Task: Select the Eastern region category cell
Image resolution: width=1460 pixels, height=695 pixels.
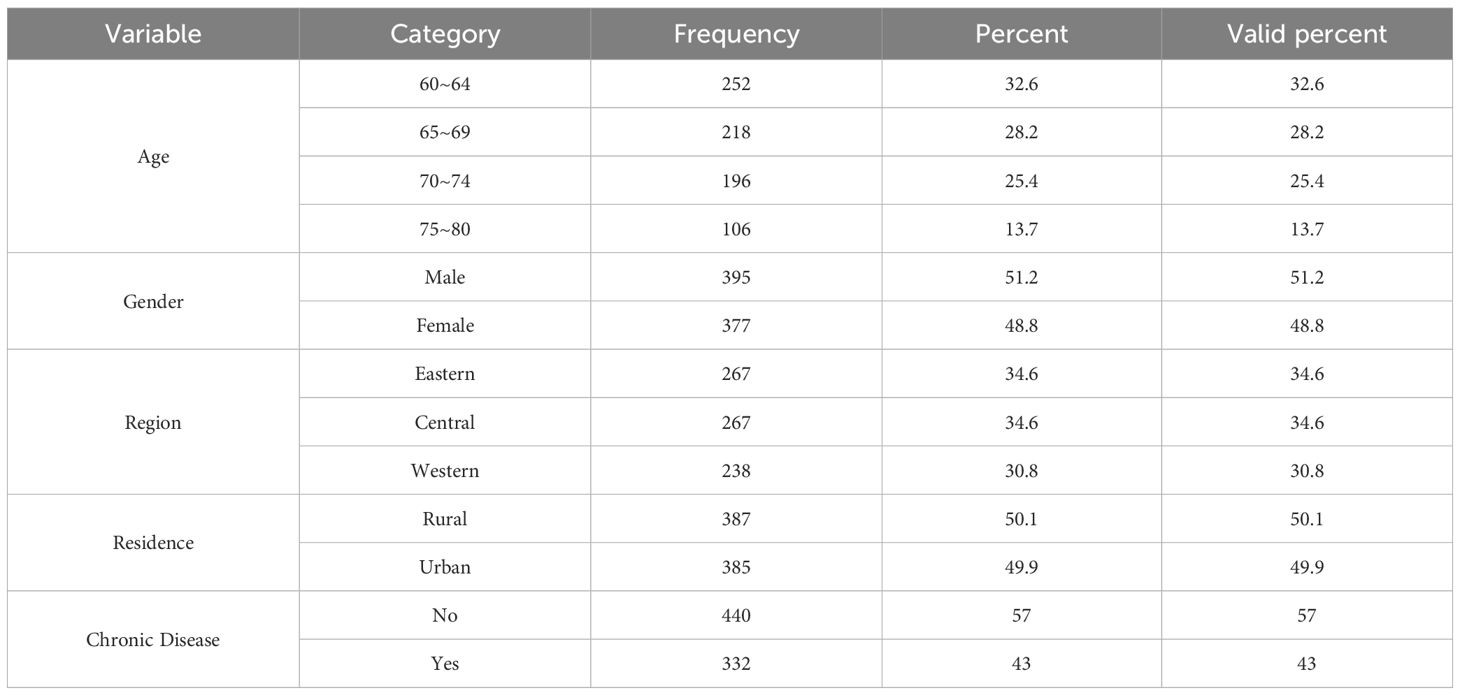Action: (445, 374)
